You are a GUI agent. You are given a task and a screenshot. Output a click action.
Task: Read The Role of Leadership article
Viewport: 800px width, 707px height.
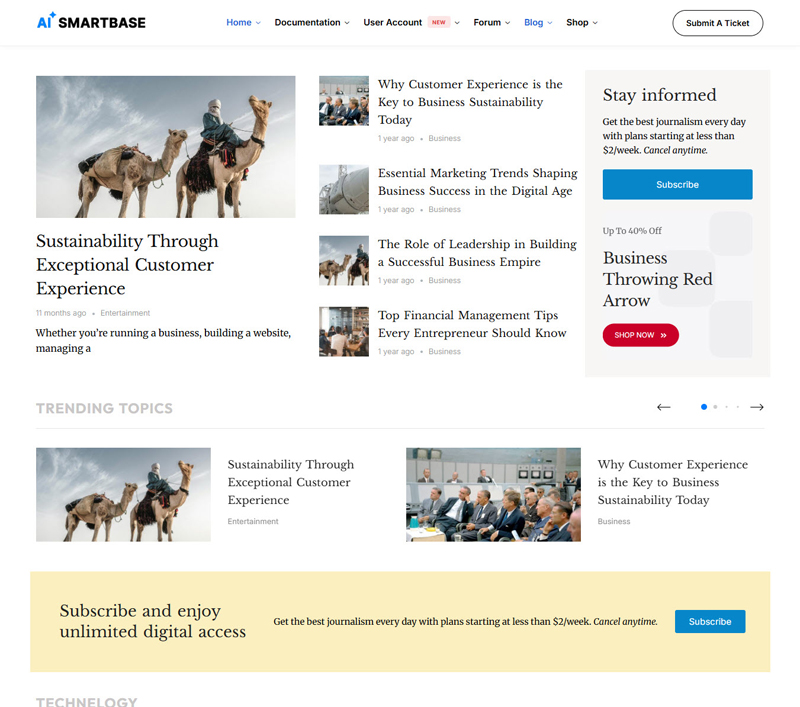point(477,252)
